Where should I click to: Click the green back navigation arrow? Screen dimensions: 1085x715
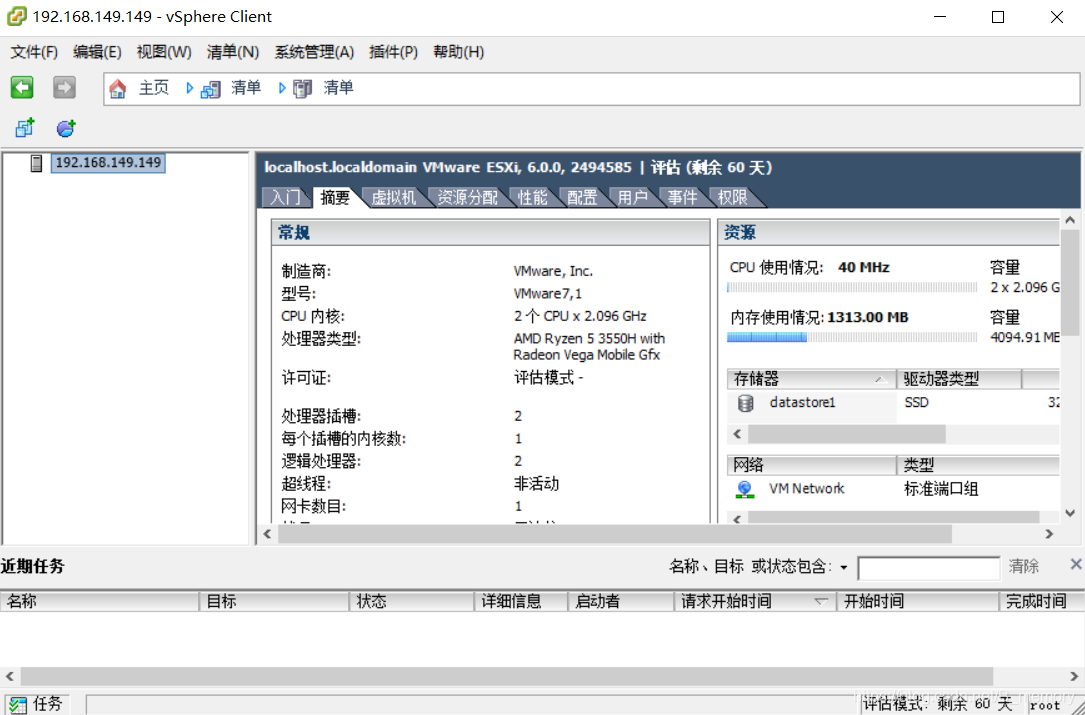pyautogui.click(x=22, y=87)
